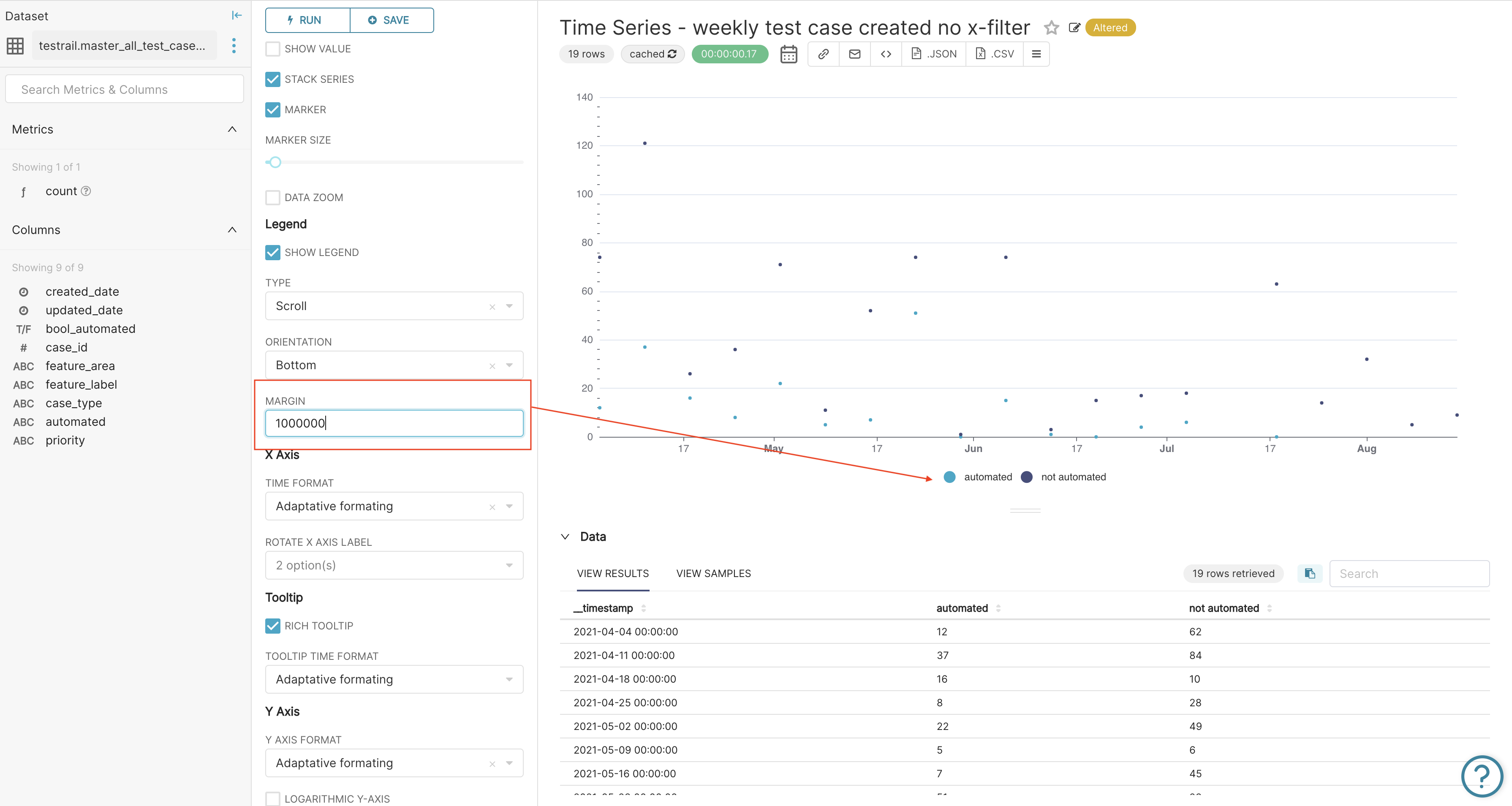
Task: Open the hamburger menu beside .CSV
Action: 1036,54
